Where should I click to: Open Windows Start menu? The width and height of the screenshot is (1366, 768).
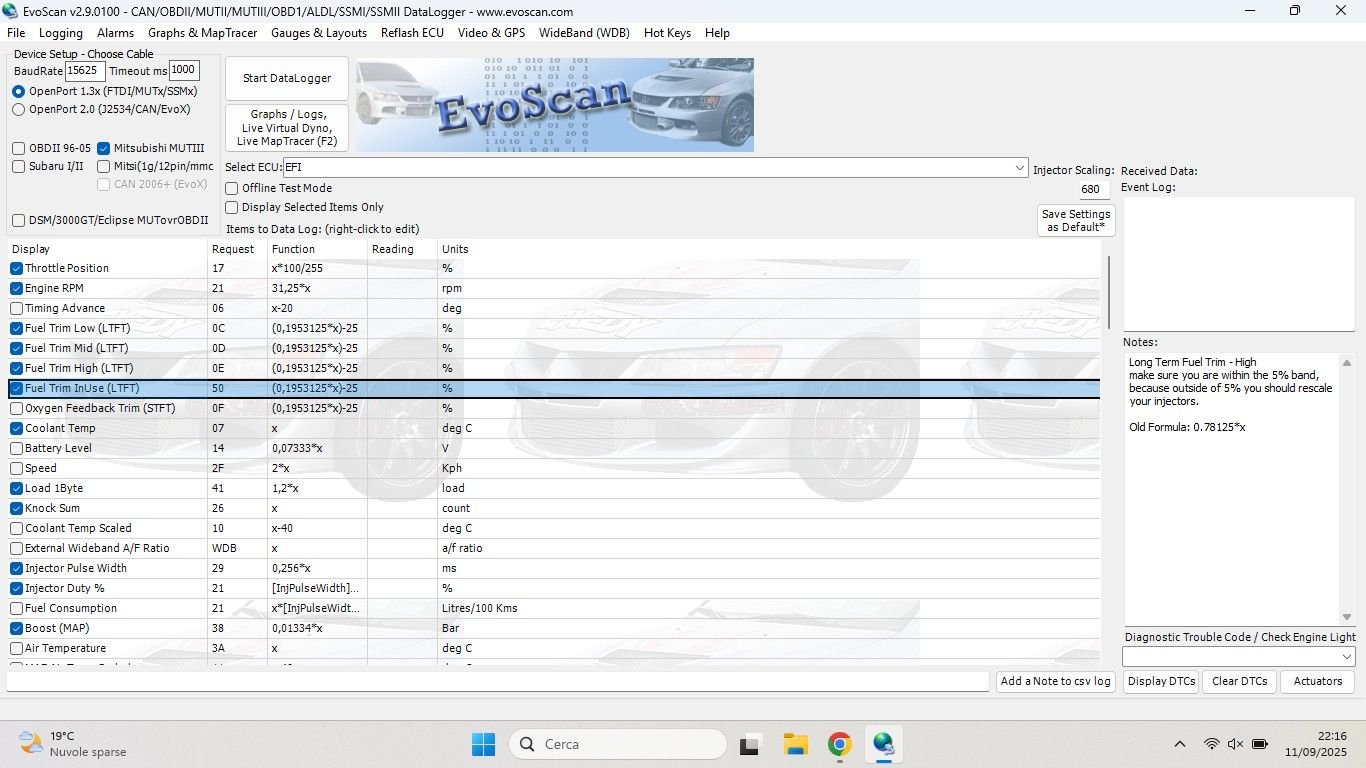483,744
